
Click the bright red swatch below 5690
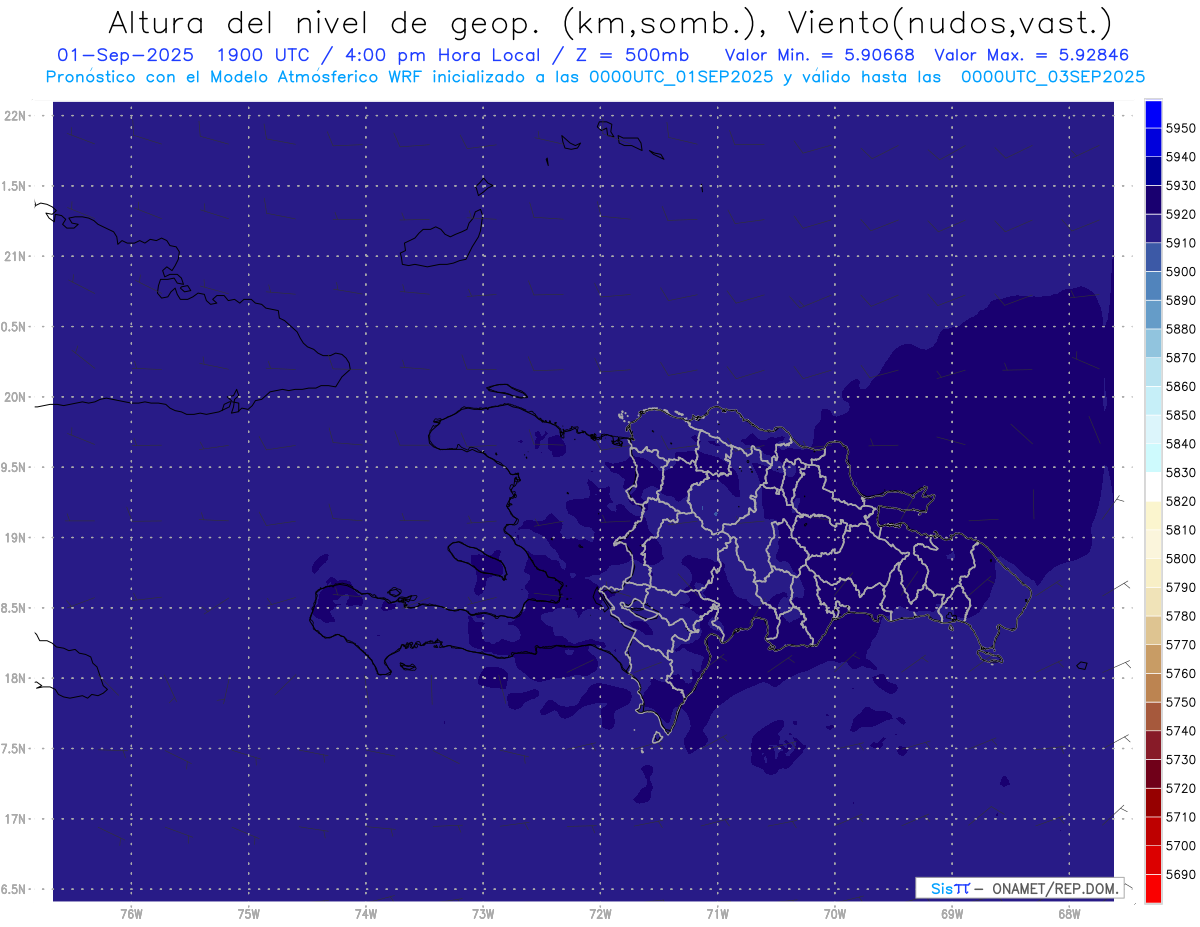pos(1153,889)
